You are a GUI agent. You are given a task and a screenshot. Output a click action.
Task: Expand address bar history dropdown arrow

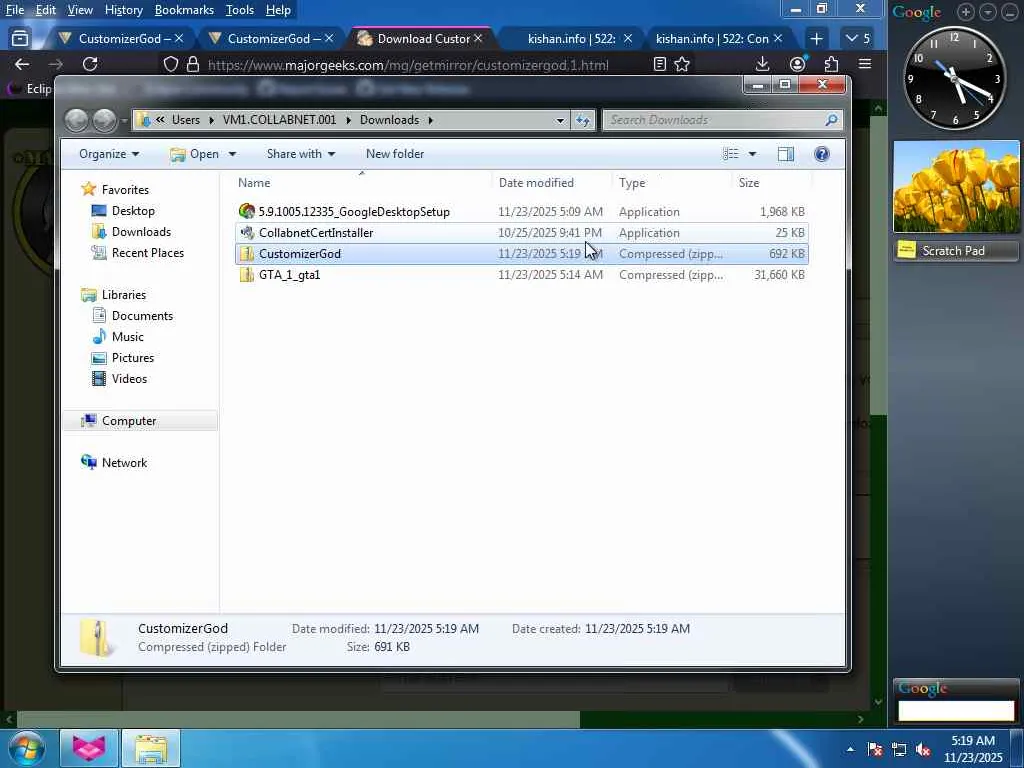[560, 120]
